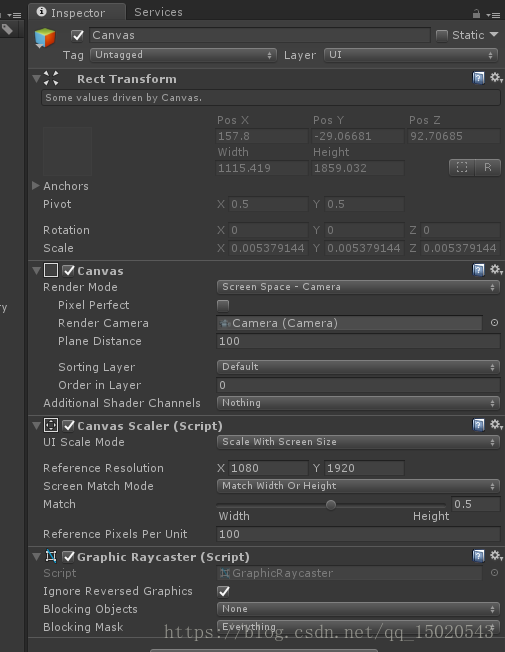Click the Graphic Raycaster component icon
The image size is (505, 652).
coord(51,556)
